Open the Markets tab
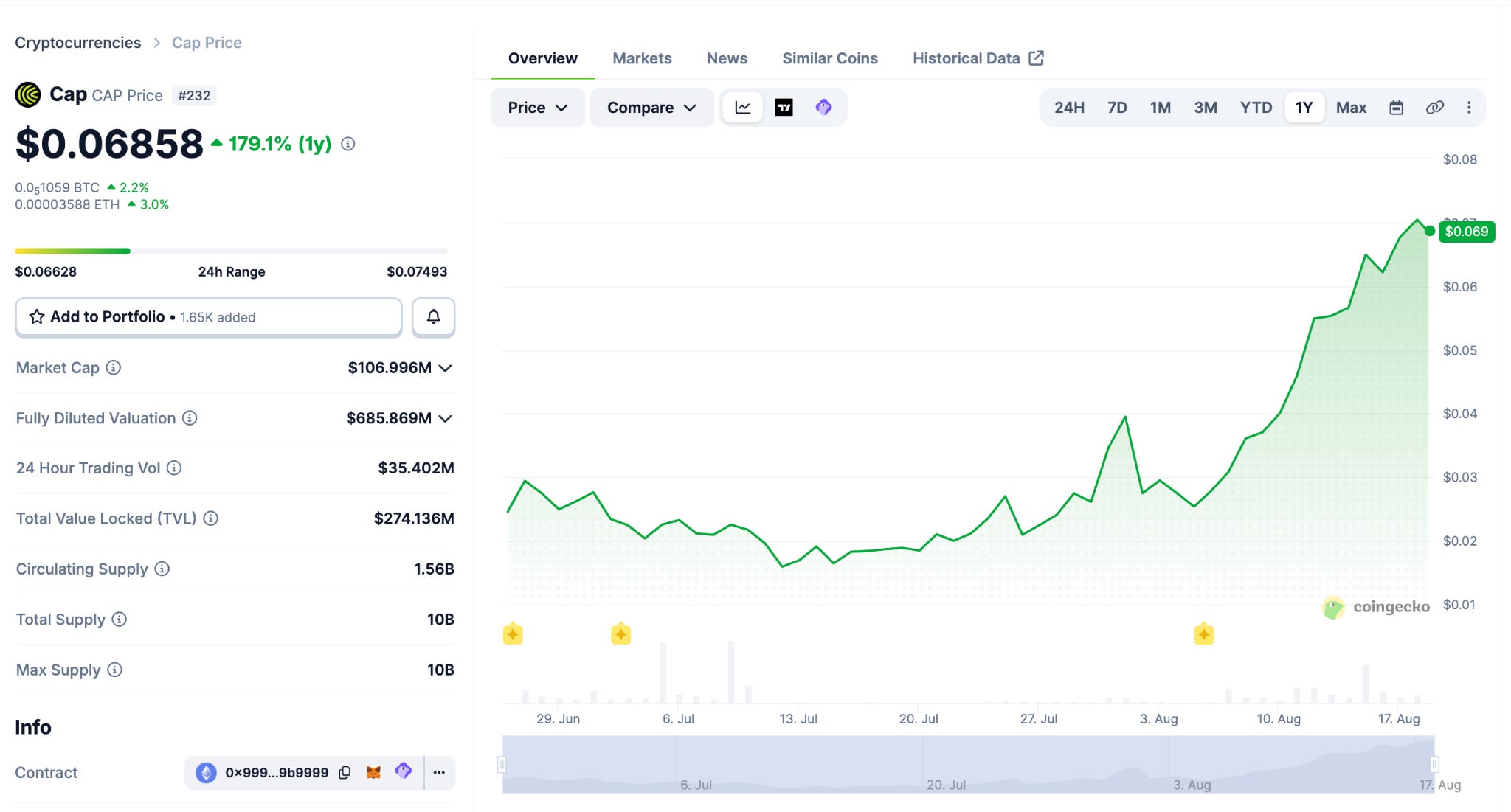This screenshot has height=812, width=1511. pyautogui.click(x=642, y=58)
